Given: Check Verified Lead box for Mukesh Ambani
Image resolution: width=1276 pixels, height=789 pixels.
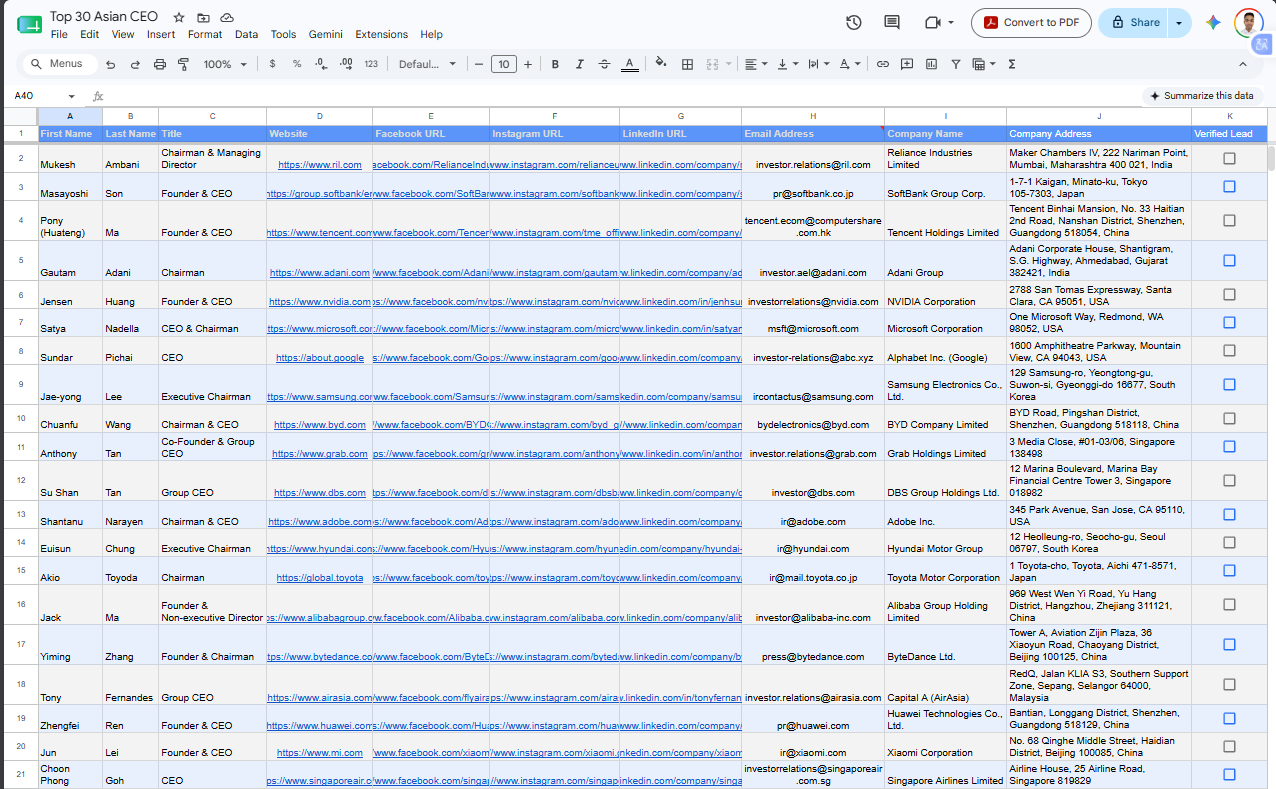Looking at the screenshot, I should (1229, 158).
